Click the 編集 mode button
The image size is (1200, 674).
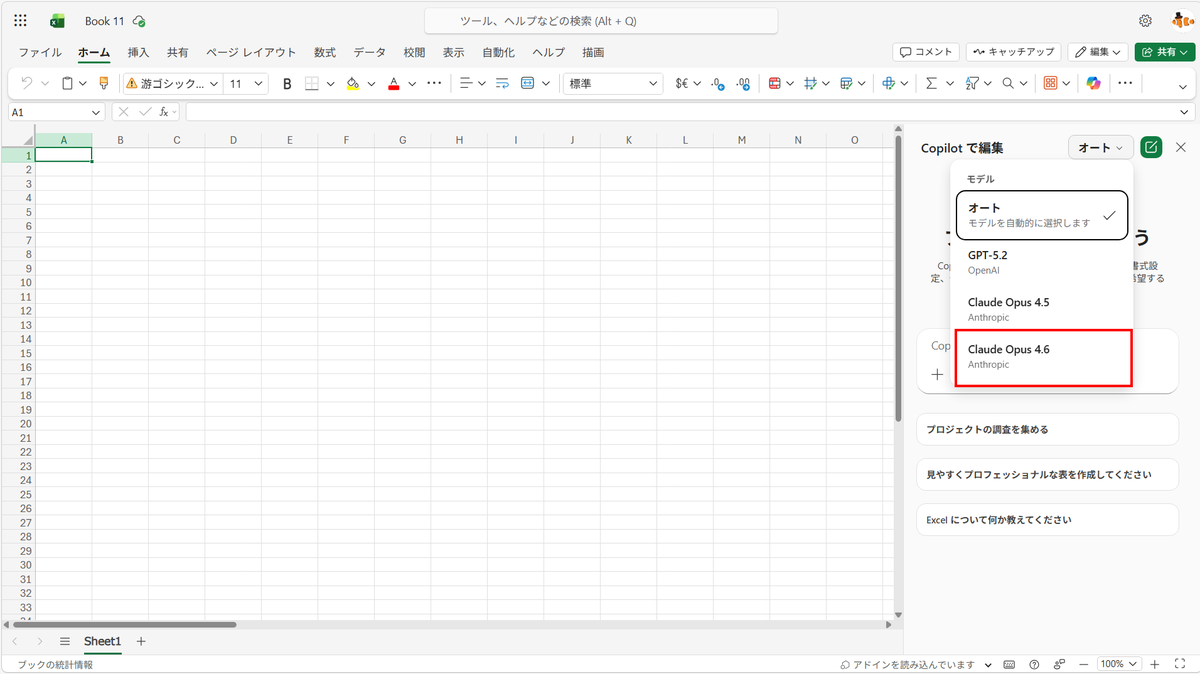coord(1097,52)
